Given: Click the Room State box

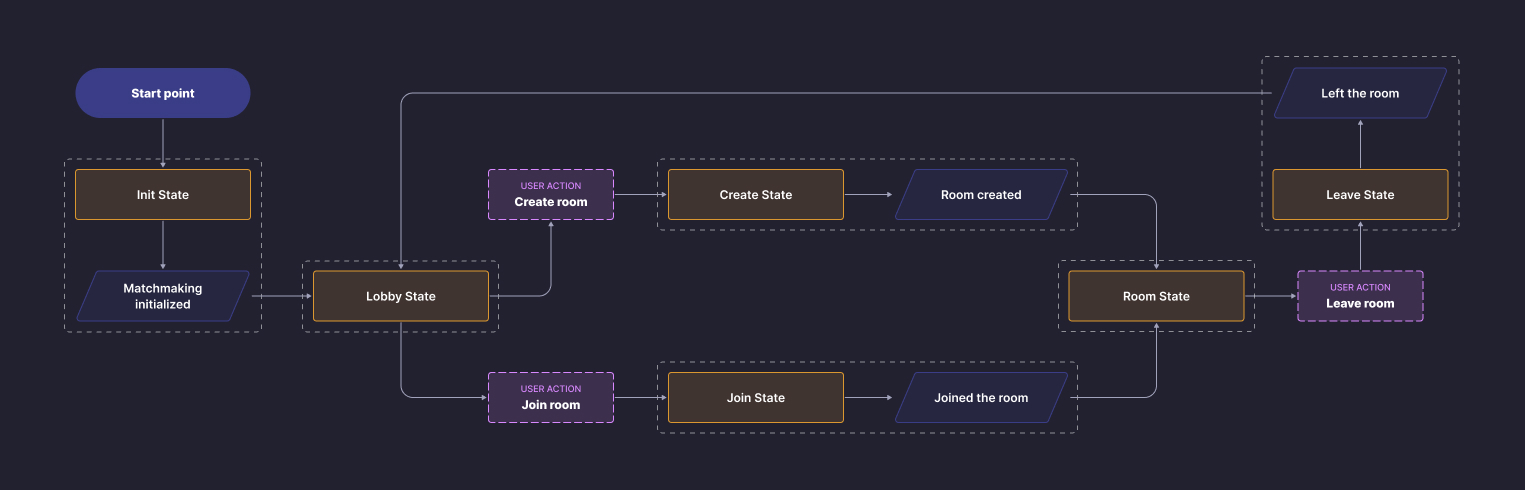Looking at the screenshot, I should pos(1156,296).
